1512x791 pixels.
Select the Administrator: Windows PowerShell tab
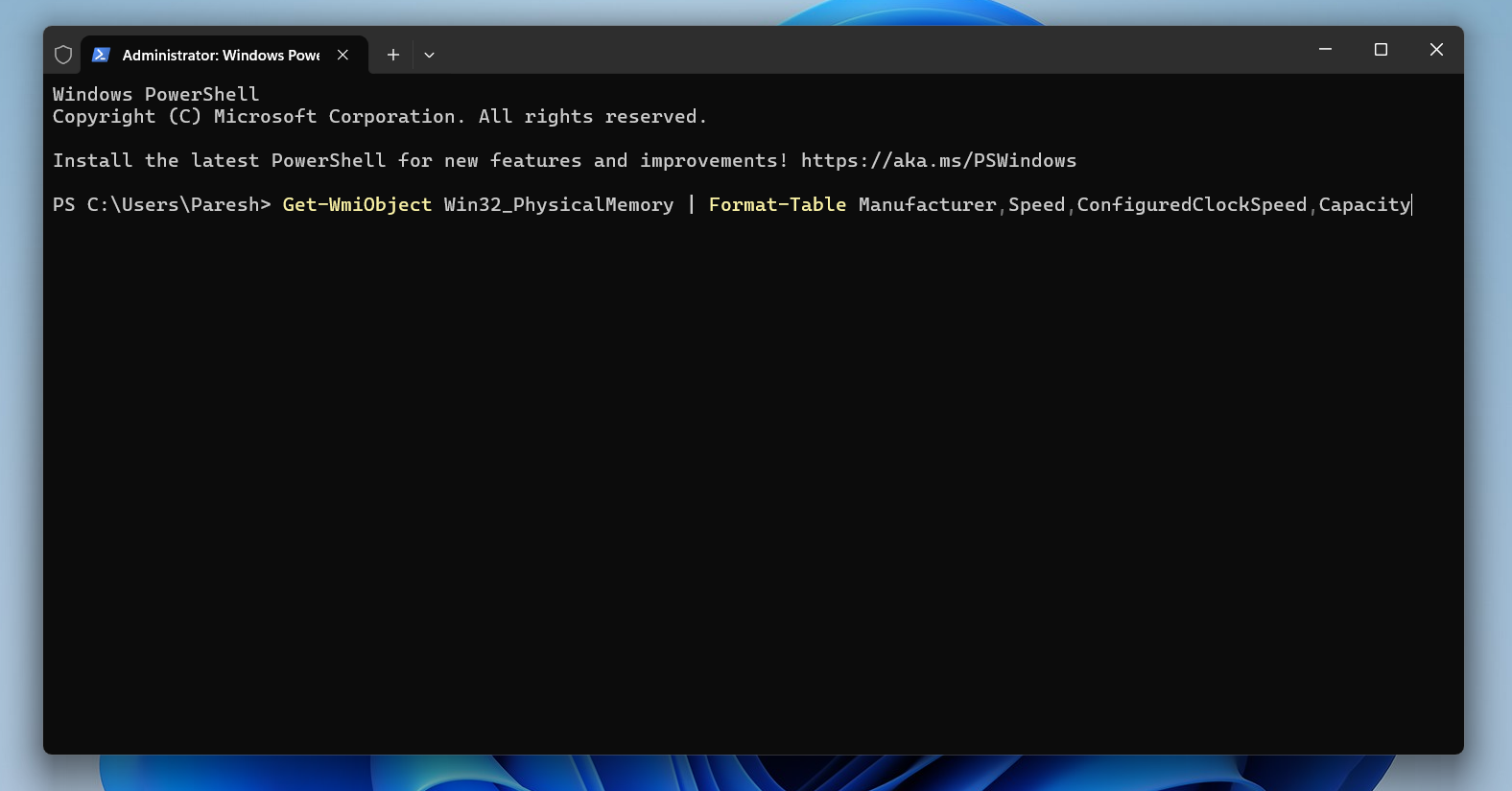coord(221,55)
